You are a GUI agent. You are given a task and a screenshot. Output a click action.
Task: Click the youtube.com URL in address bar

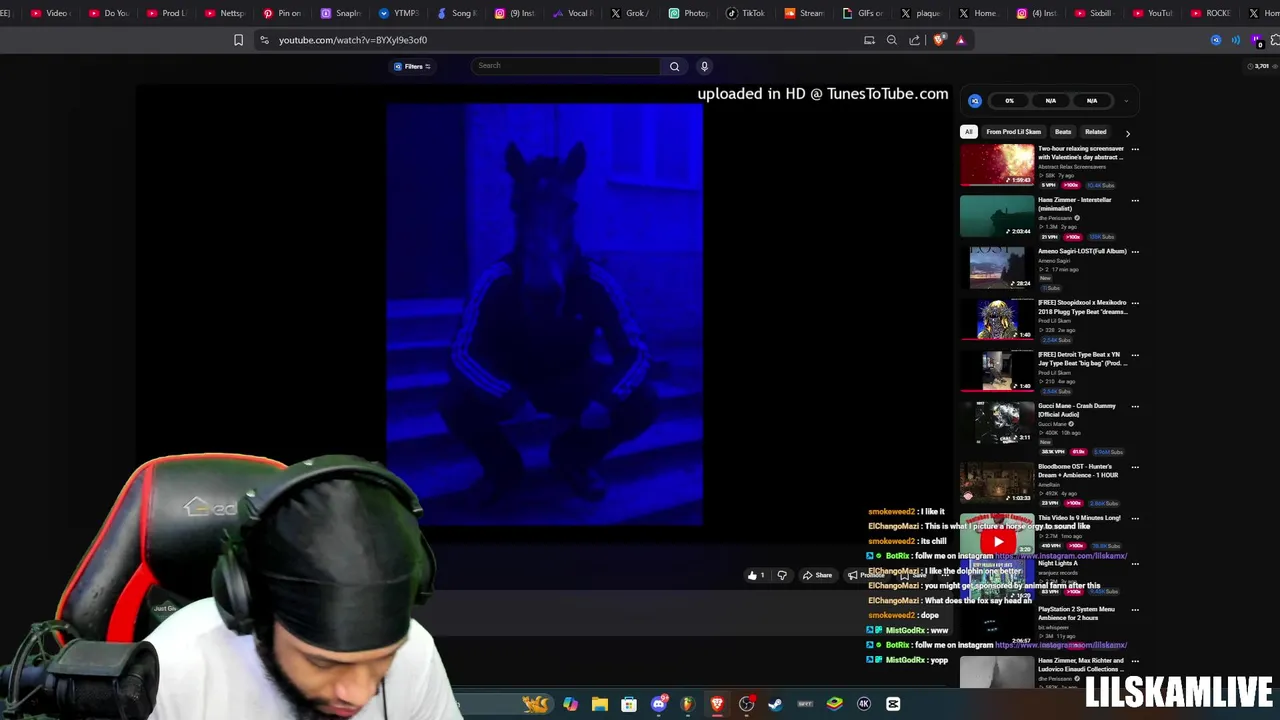353,40
